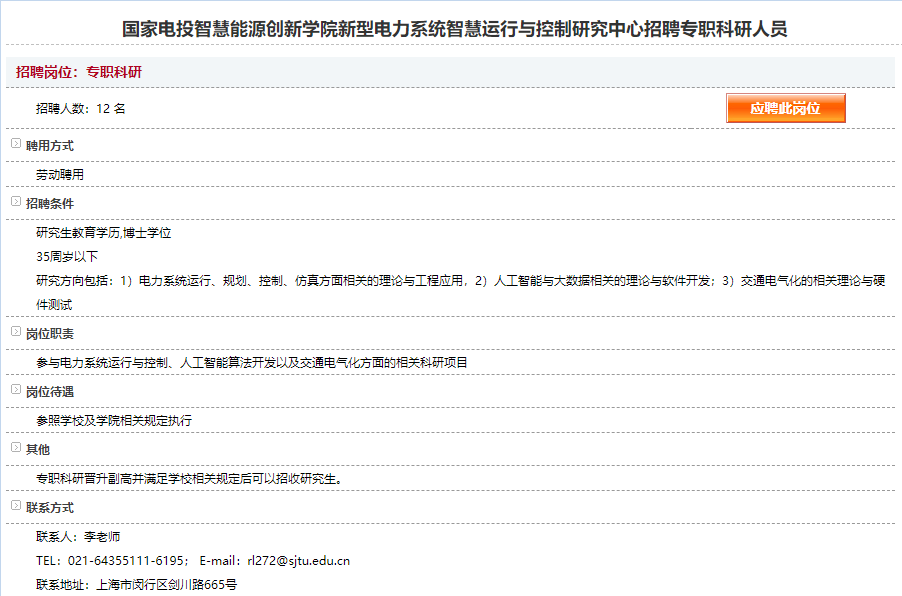The image size is (902, 596).
Task: Select the wrapped text 件测试
Action: pos(54,305)
